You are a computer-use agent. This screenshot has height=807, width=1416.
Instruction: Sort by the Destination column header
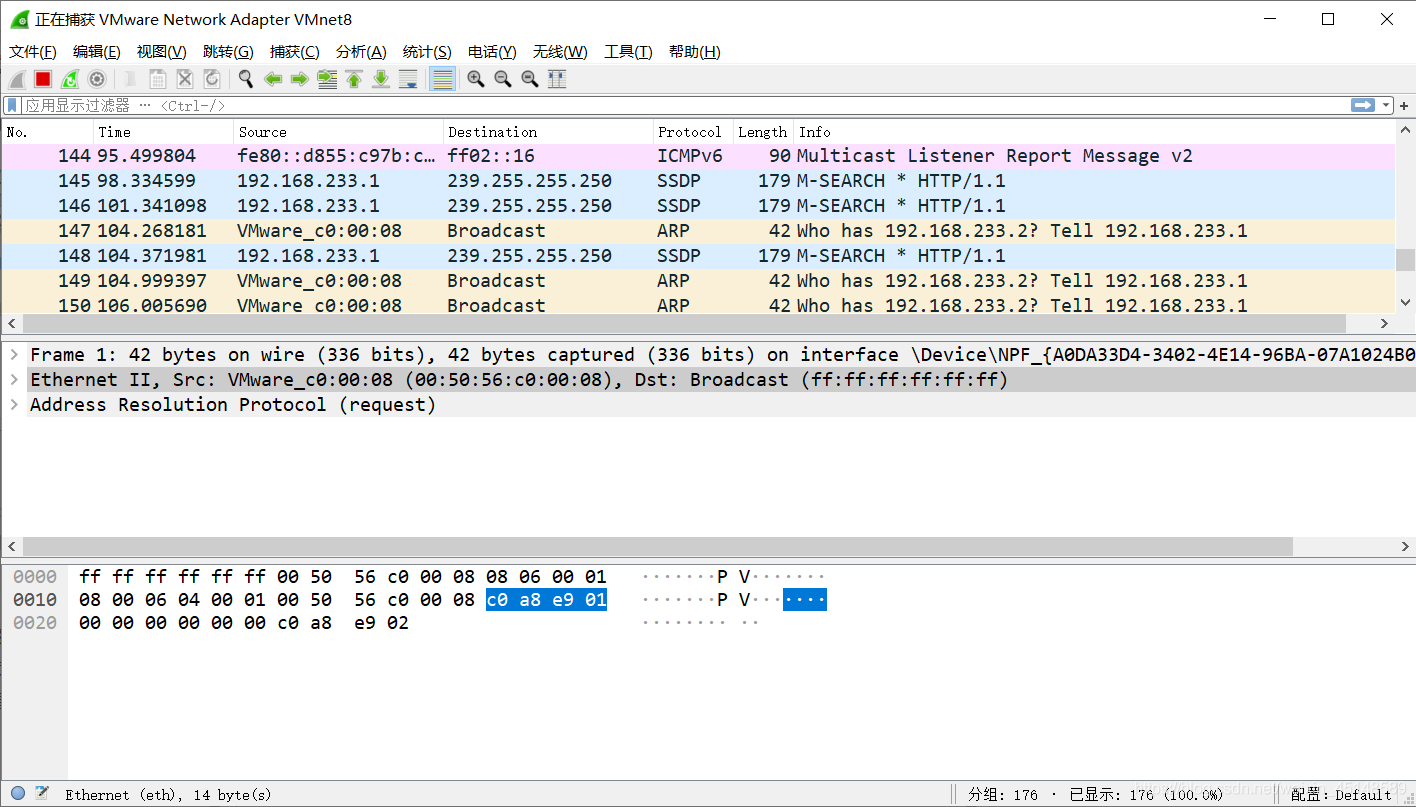[x=548, y=132]
